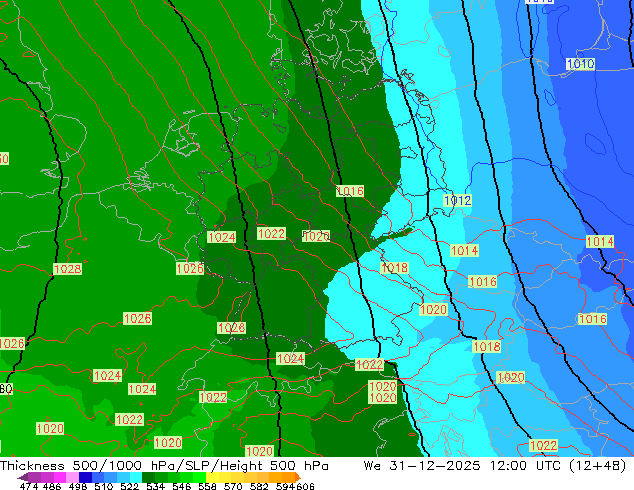634x490 pixels.
Task: Click the 606 legend value
Action: click(x=305, y=486)
